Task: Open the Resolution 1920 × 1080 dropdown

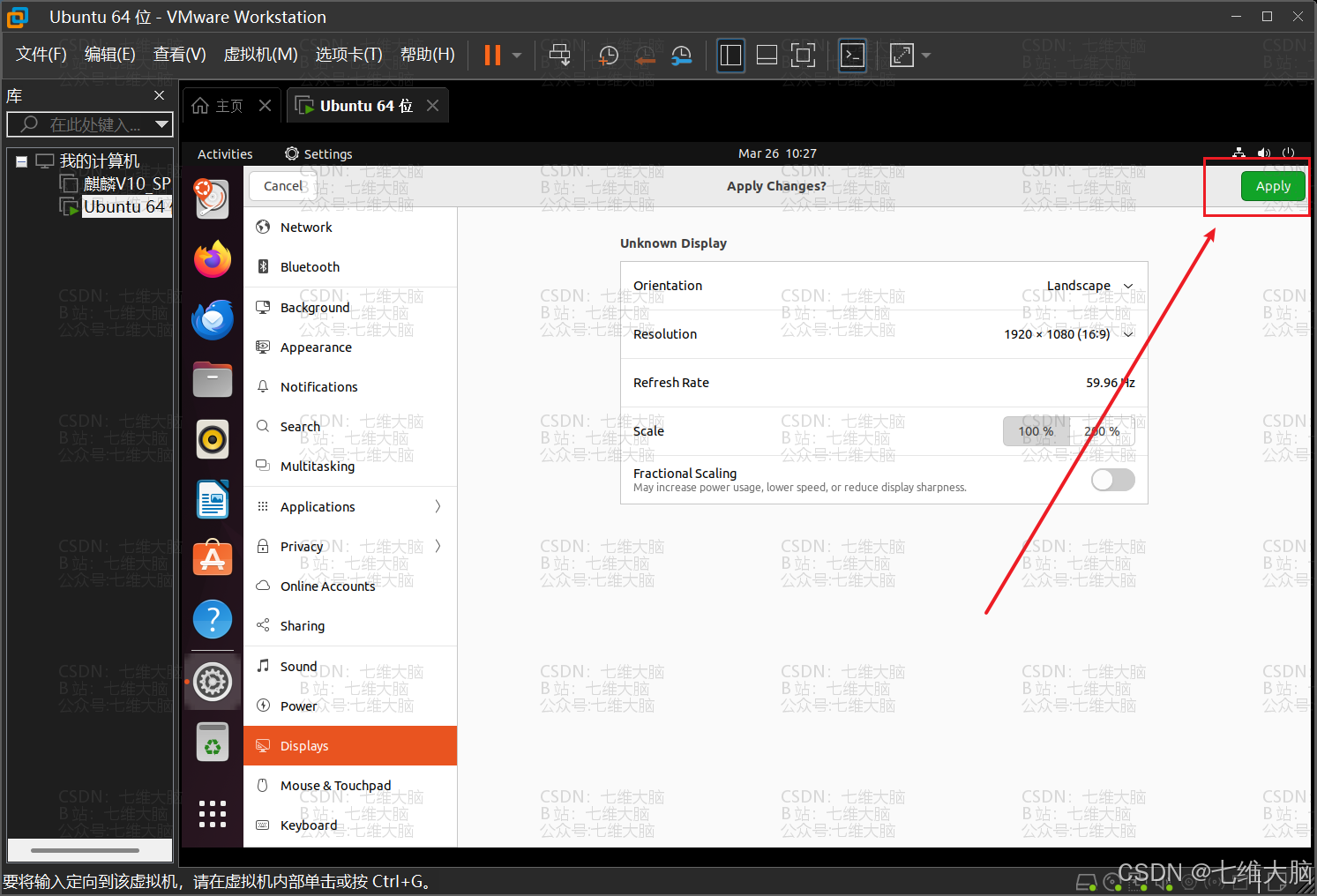Action: [x=1068, y=334]
